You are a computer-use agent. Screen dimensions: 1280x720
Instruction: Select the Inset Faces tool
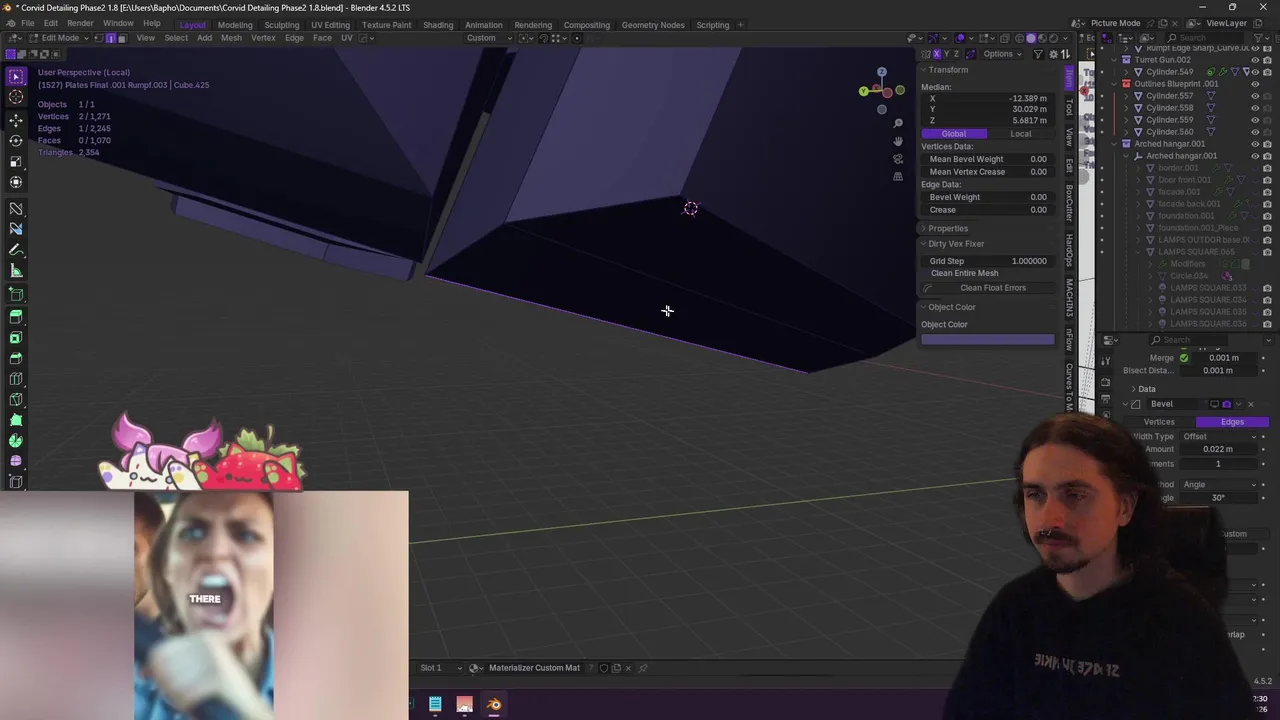16,337
